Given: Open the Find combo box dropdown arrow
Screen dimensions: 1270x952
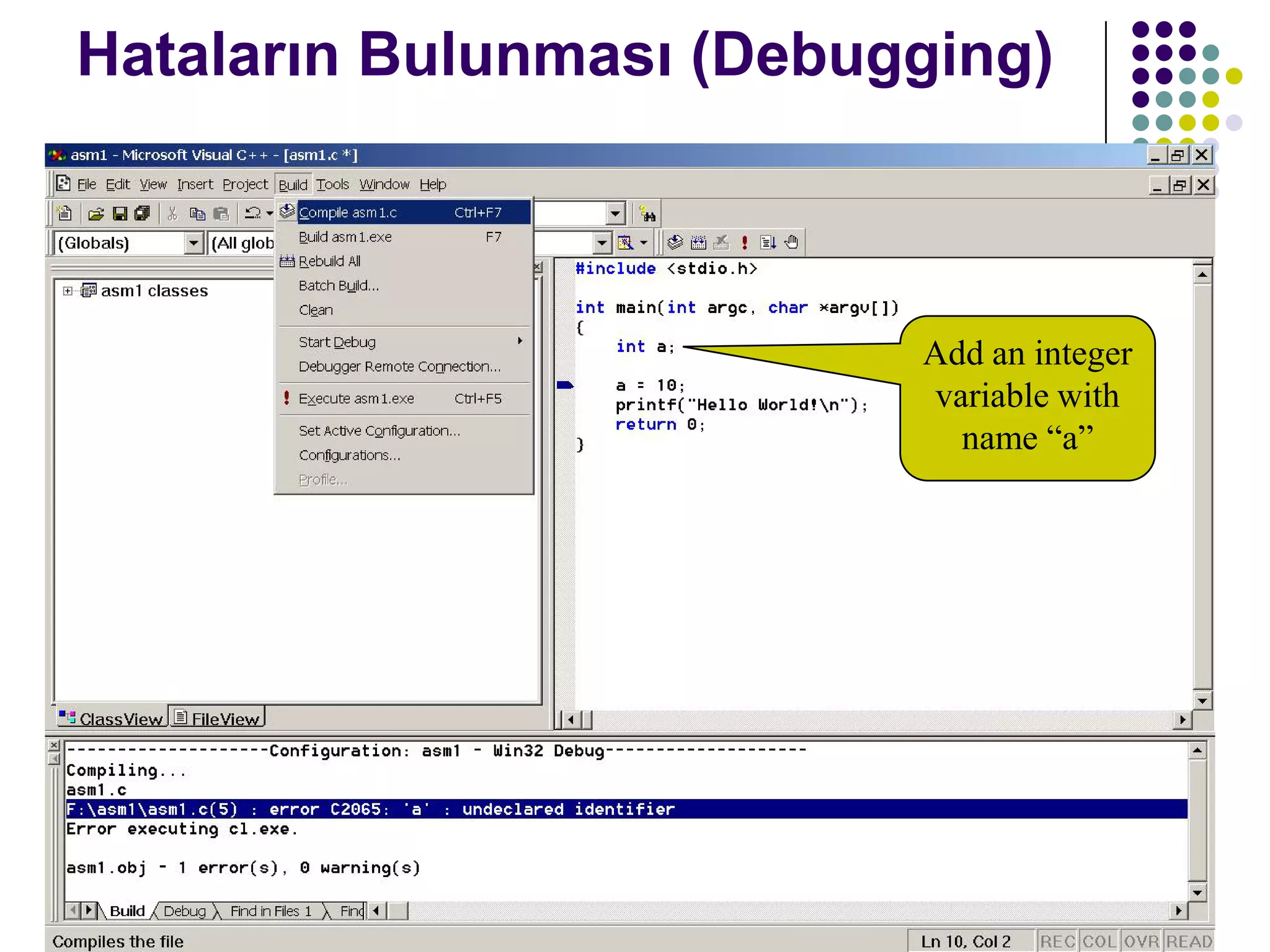Looking at the screenshot, I should (615, 214).
